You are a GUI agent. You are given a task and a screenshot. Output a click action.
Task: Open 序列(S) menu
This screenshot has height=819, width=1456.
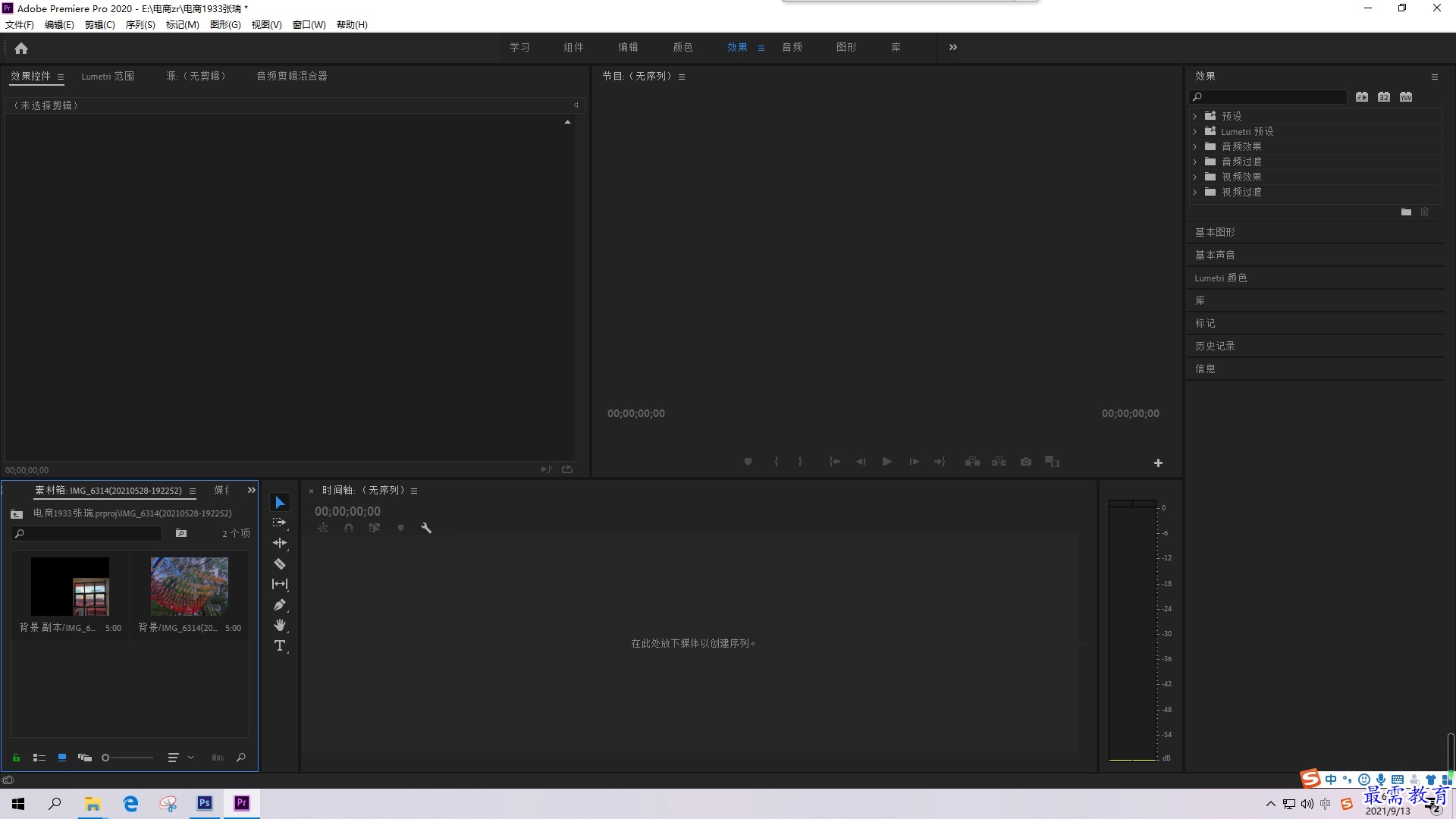tap(140, 24)
